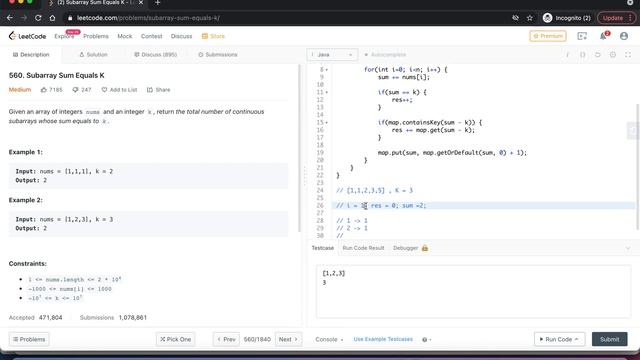This screenshot has width=640, height=360.
Task: Click the Share button
Action: (x=158, y=90)
